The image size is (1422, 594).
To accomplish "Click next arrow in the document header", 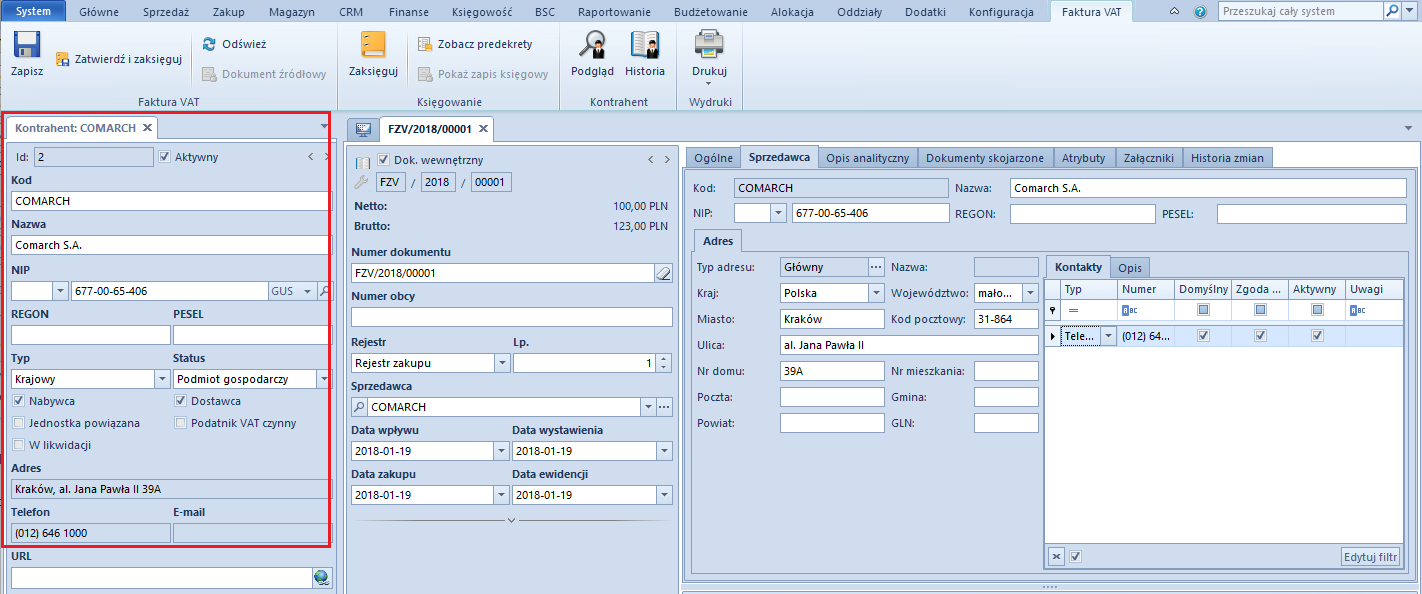I will (668, 159).
